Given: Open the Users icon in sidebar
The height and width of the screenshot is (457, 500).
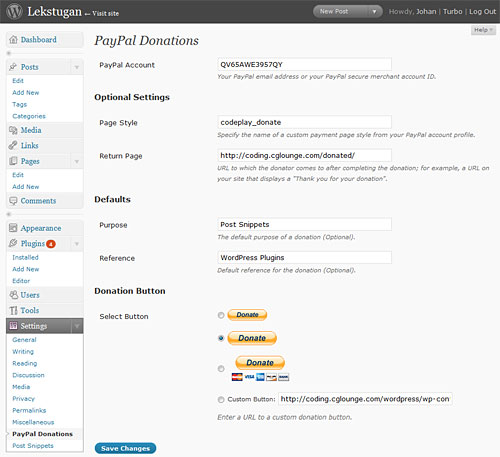Looking at the screenshot, I should click(x=13, y=295).
